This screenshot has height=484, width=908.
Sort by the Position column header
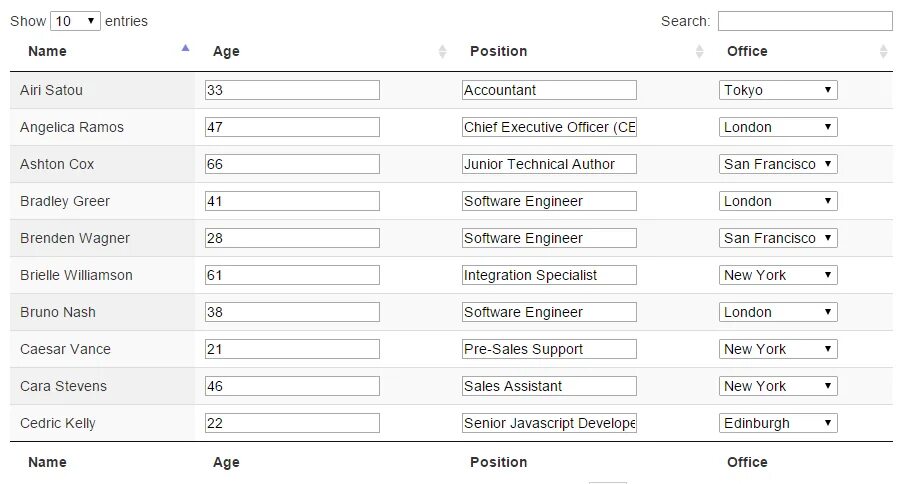(x=498, y=51)
